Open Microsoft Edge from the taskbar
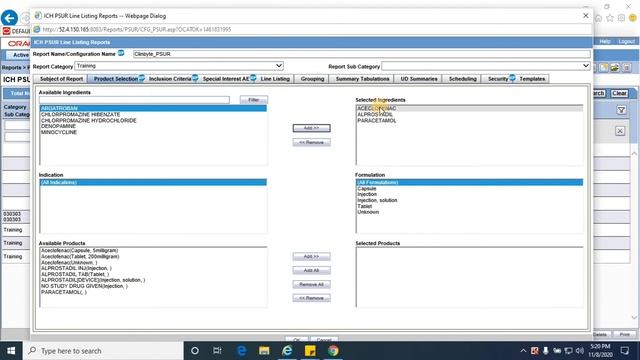Image resolution: width=640 pixels, height=360 pixels. [241, 351]
